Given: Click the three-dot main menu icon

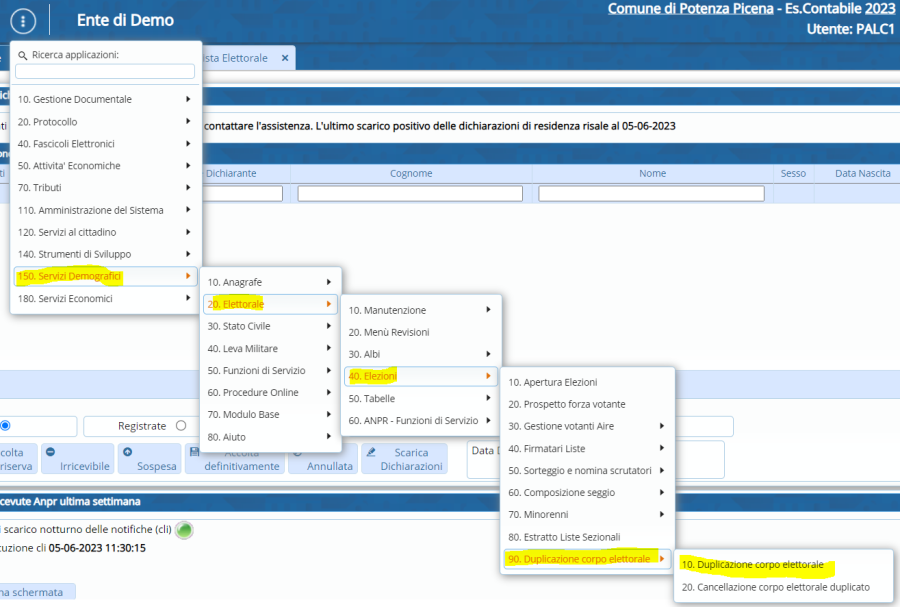Looking at the screenshot, I should [x=24, y=21].
